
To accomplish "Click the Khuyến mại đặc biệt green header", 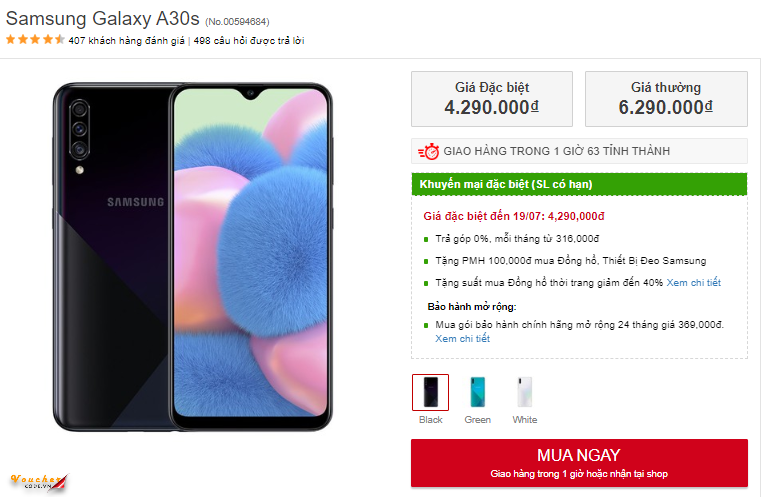I will pos(579,184).
